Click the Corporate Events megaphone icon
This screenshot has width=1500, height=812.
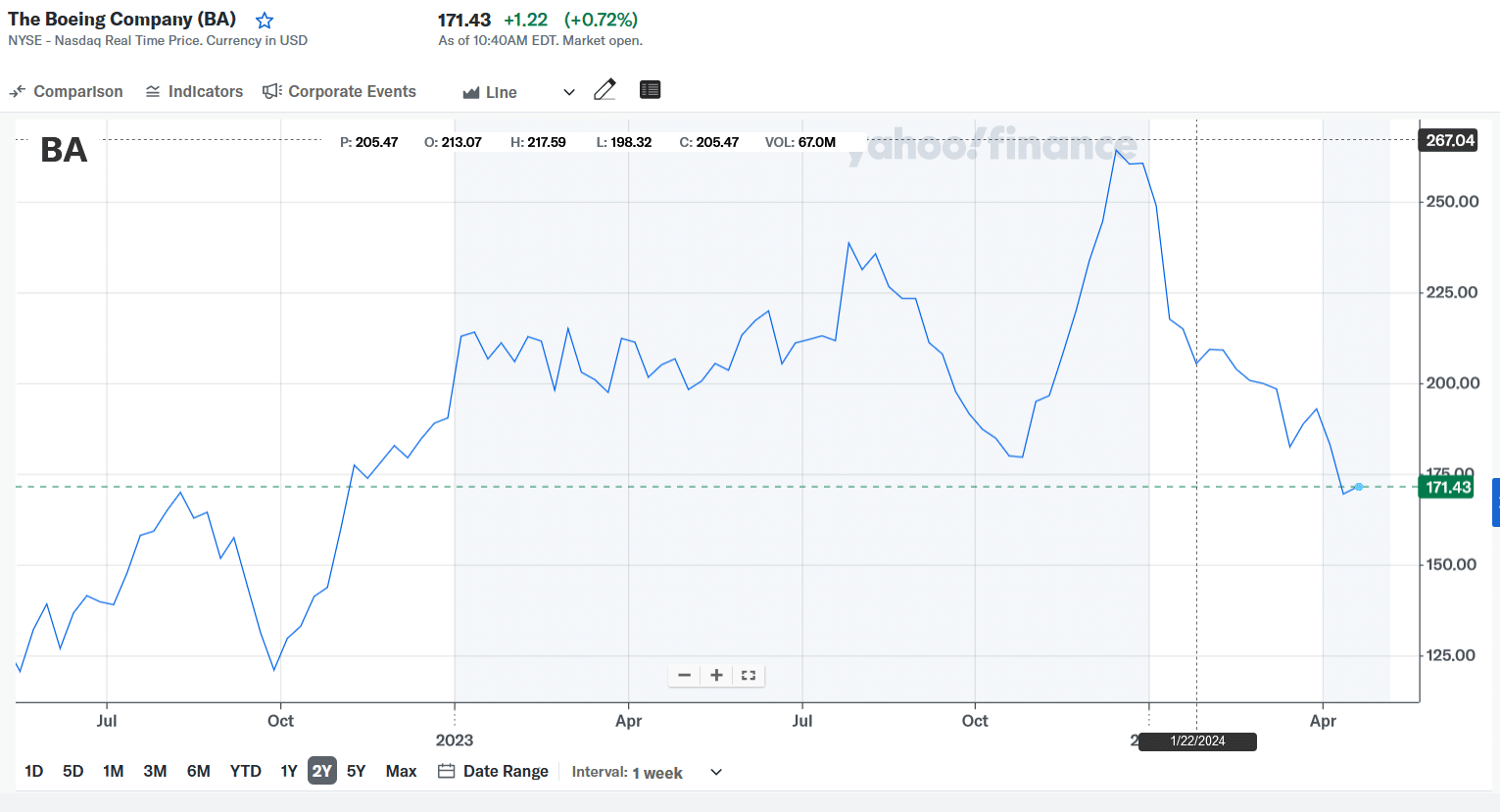(x=271, y=91)
